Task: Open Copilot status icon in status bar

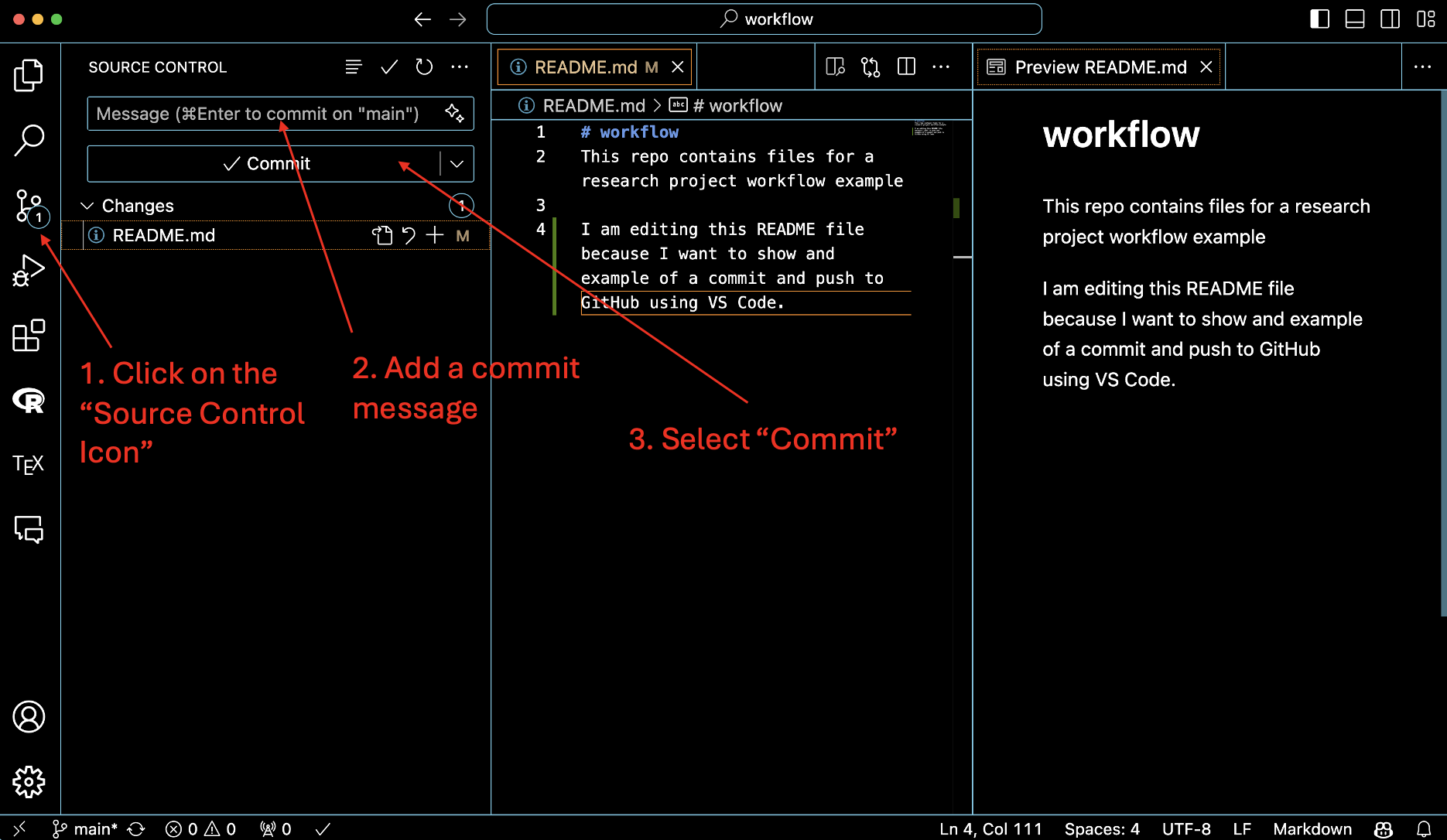Action: [x=1384, y=829]
